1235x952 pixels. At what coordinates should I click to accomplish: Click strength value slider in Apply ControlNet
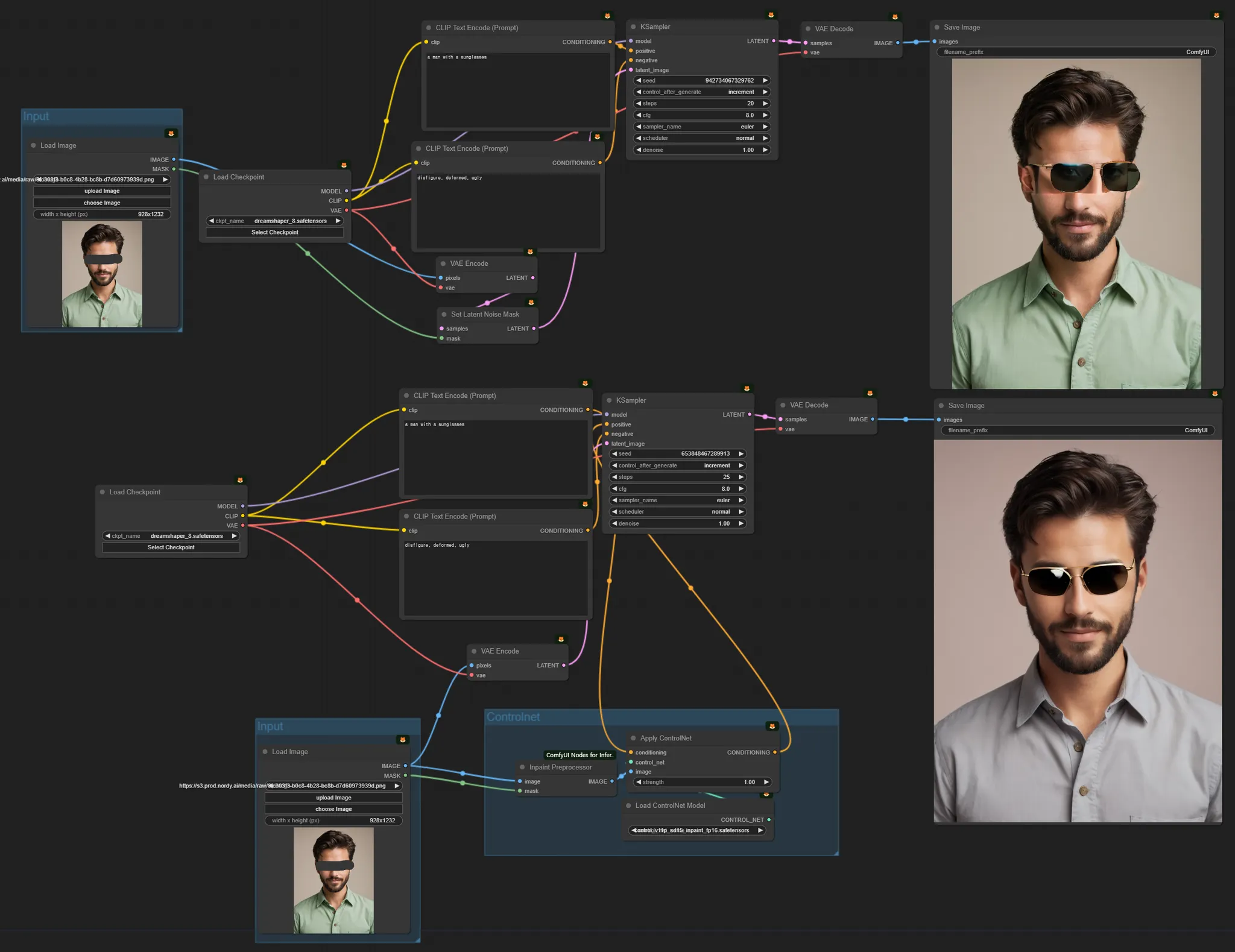tap(701, 782)
